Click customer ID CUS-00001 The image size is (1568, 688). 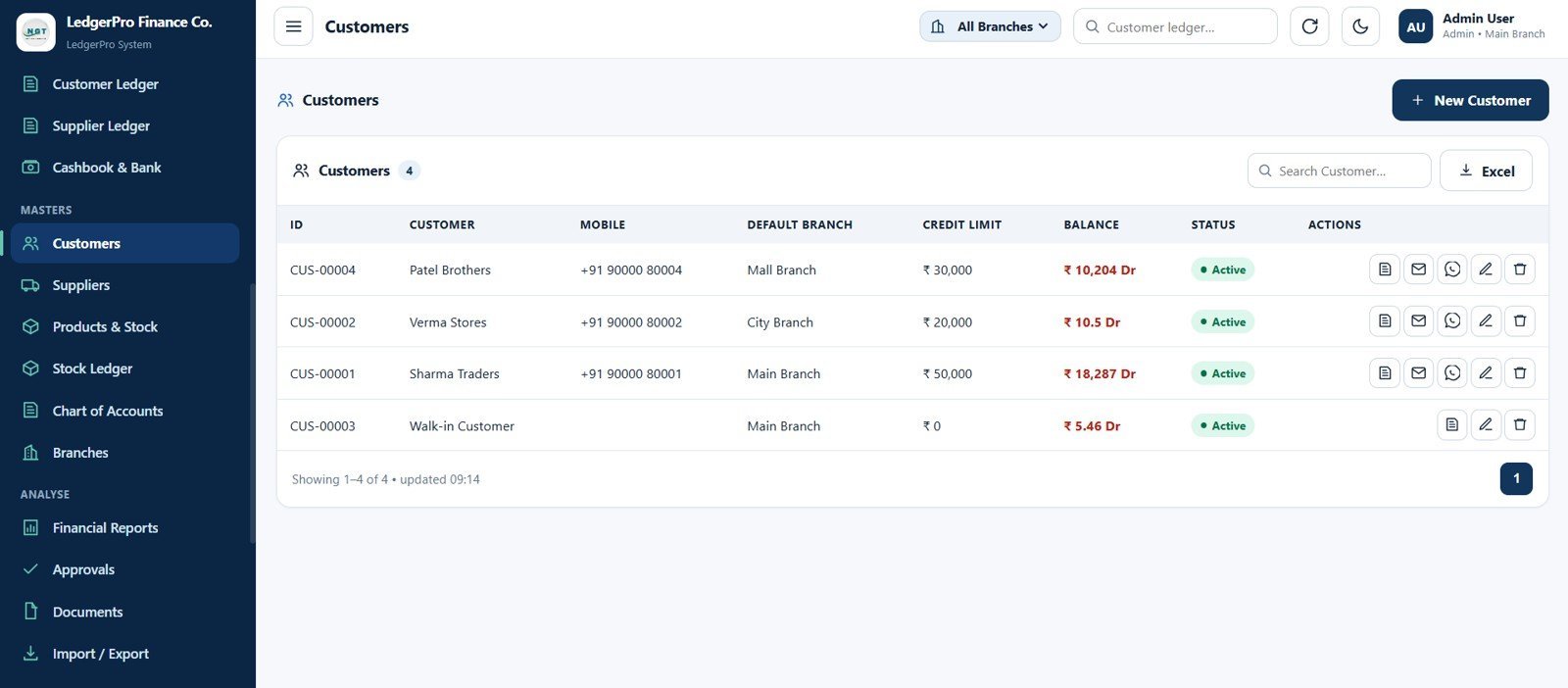pos(322,374)
